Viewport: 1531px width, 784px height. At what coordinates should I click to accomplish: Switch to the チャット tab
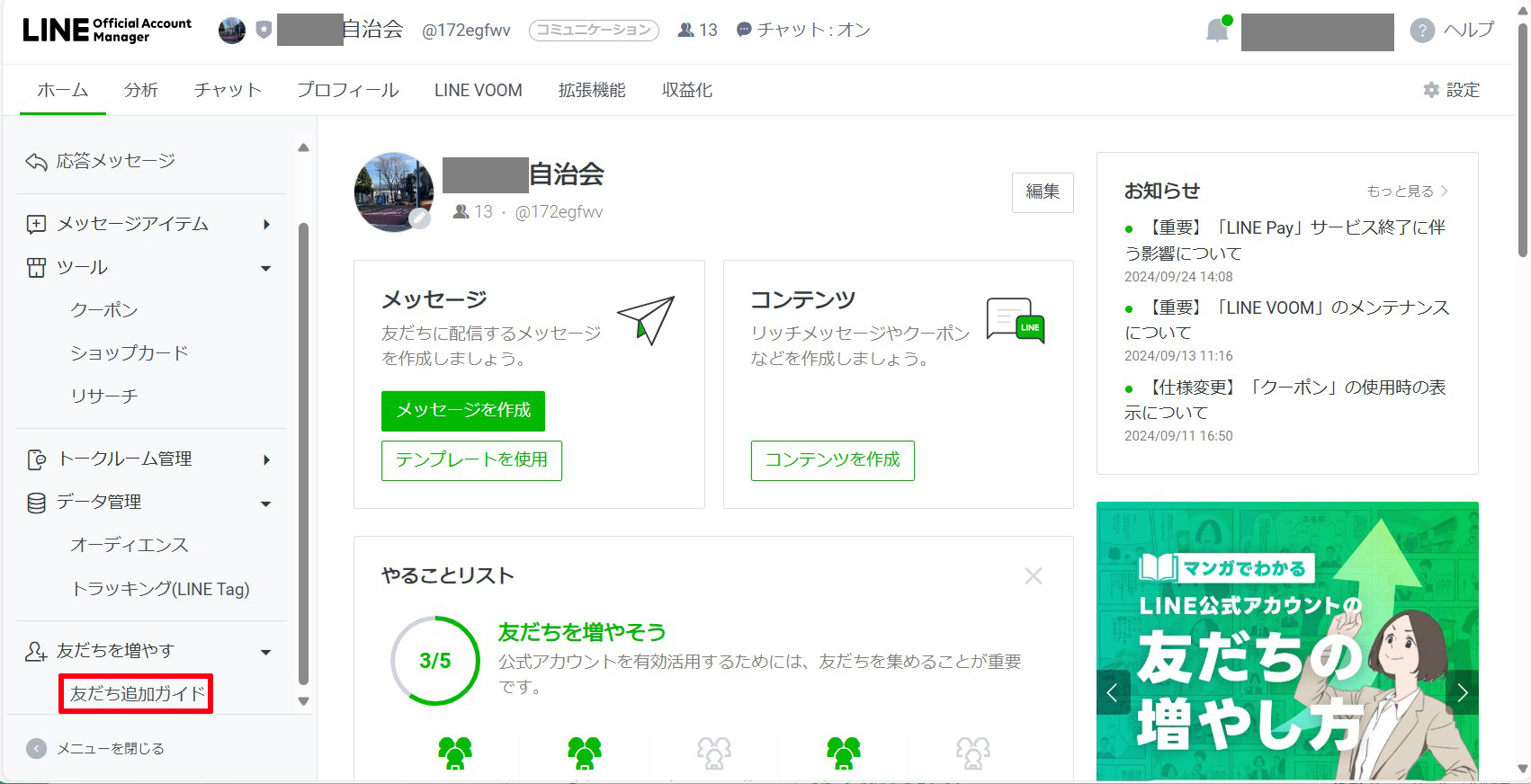228,90
